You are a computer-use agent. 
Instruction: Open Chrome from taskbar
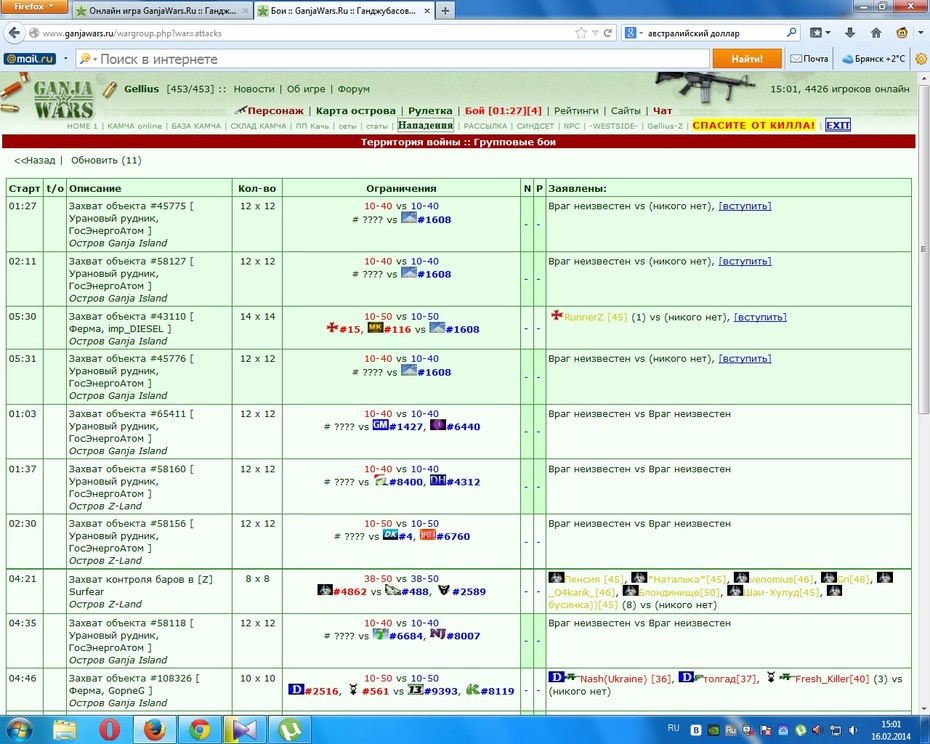pos(199,729)
